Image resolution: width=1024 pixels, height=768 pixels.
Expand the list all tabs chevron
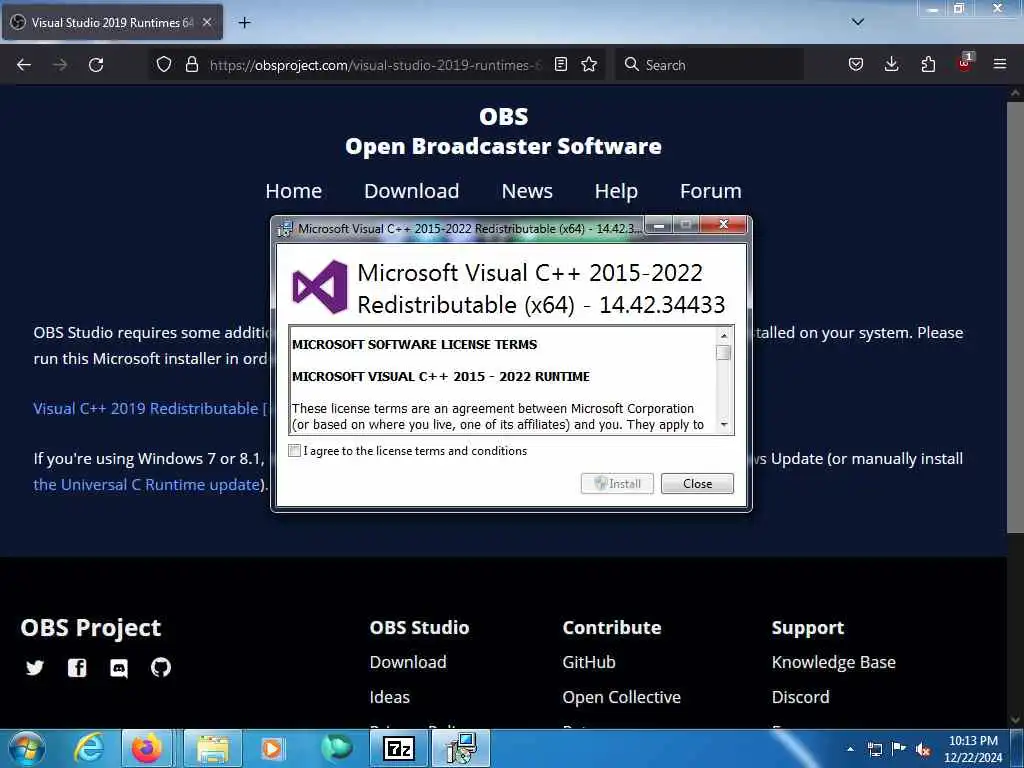(857, 22)
